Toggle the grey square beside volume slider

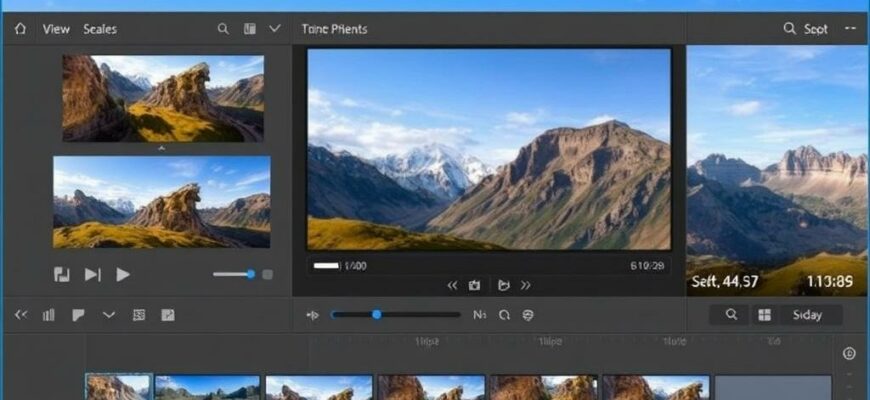point(267,274)
